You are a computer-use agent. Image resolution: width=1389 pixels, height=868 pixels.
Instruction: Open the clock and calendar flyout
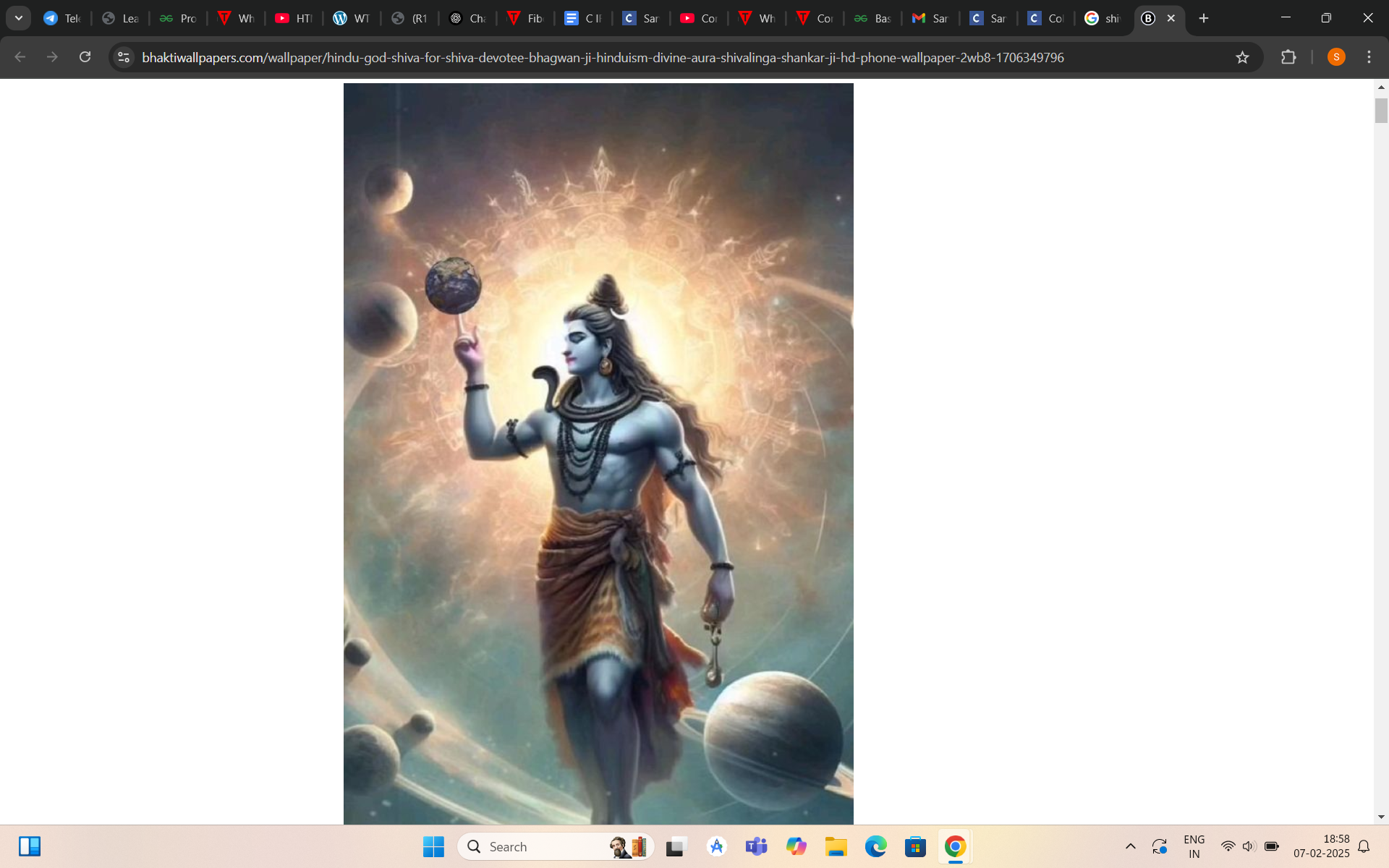point(1322,846)
